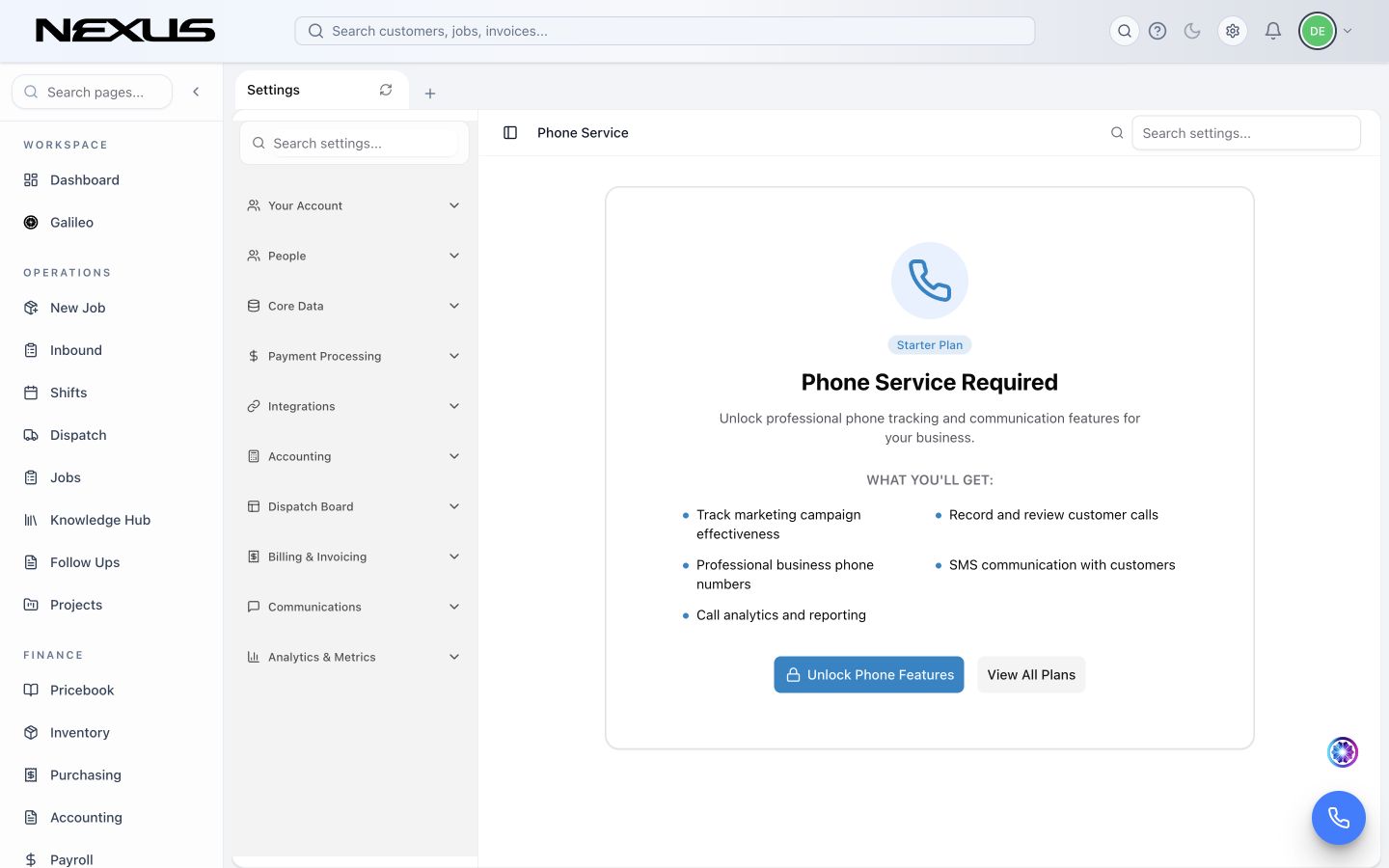Expand the Billing & Invoicing settings section

click(x=354, y=556)
